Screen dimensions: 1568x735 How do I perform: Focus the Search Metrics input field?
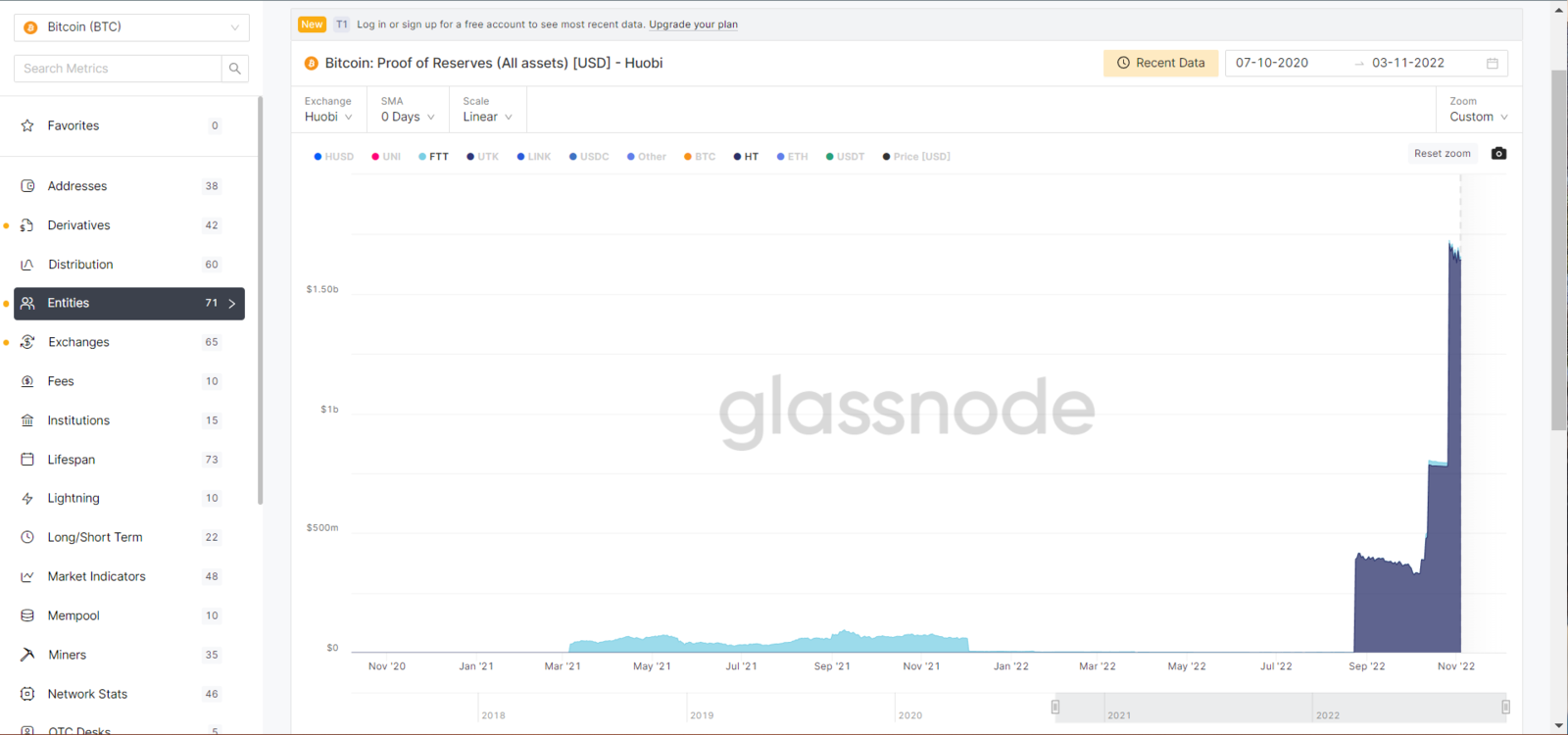point(118,69)
